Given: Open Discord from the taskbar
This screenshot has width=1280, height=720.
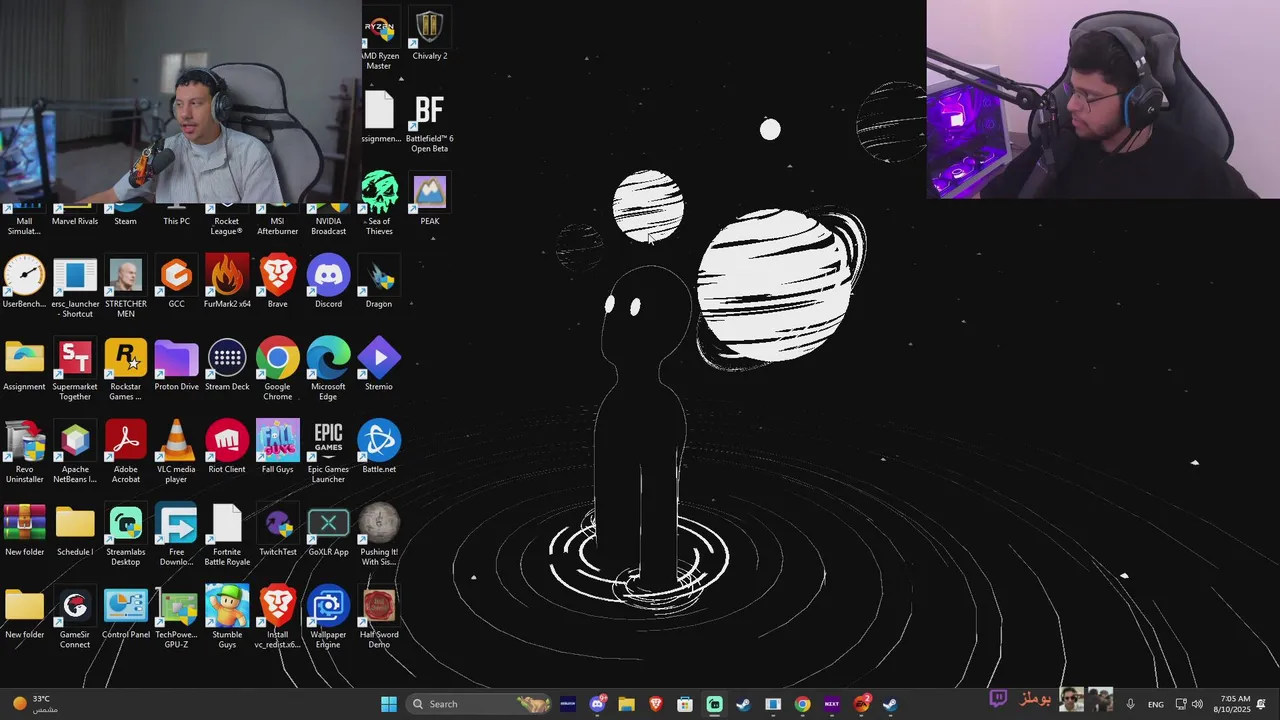Looking at the screenshot, I should tap(598, 704).
